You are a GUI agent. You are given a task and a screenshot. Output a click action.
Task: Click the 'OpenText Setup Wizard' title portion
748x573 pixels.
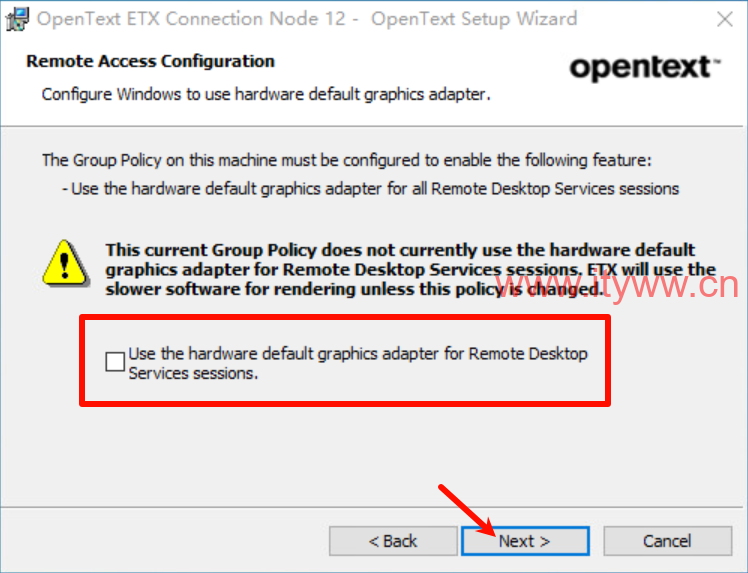[x=474, y=19]
